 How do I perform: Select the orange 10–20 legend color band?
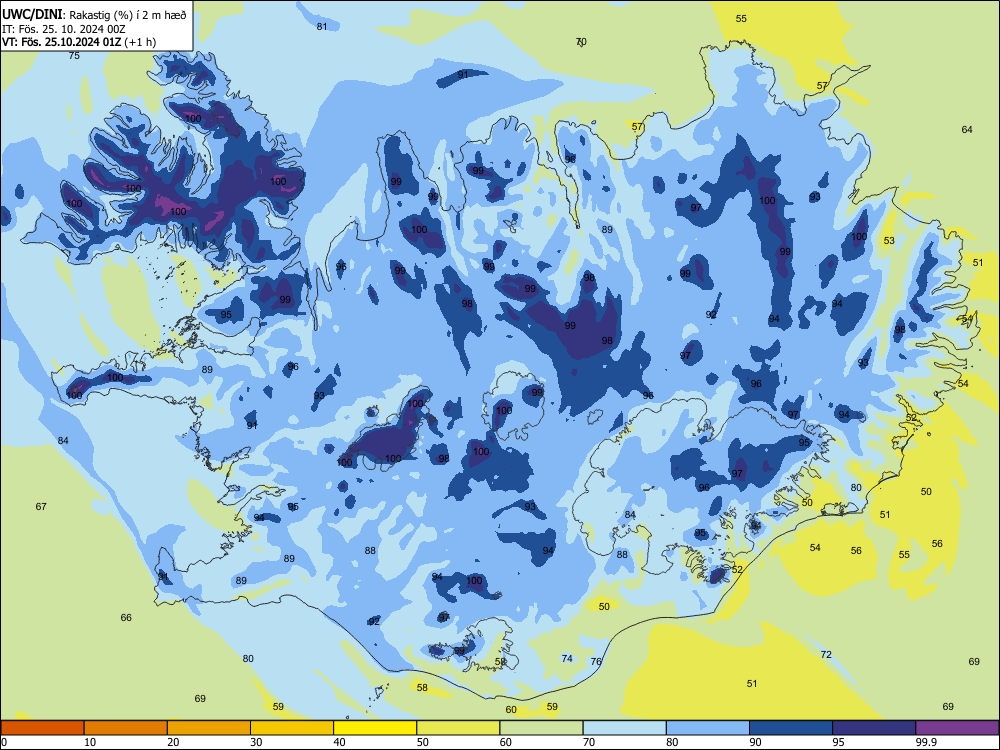tap(126, 728)
